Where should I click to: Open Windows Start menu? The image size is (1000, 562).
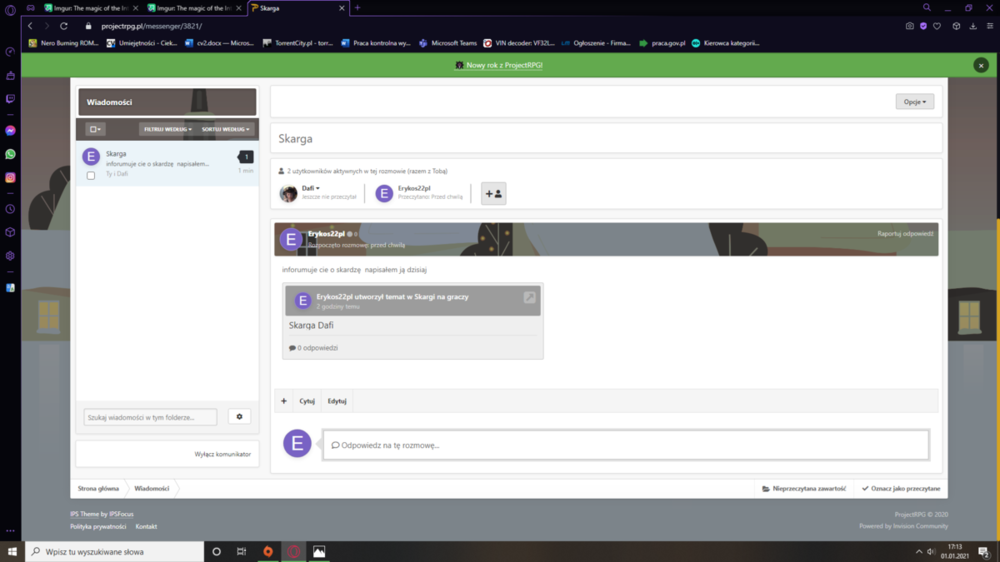pyautogui.click(x=12, y=552)
